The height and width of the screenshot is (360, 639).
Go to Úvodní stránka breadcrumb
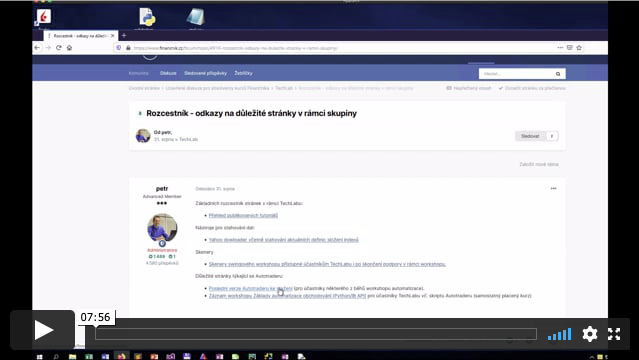(144, 88)
